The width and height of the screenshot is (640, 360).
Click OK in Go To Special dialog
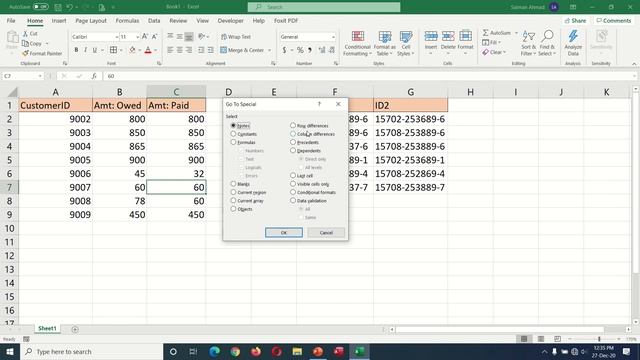pos(284,233)
